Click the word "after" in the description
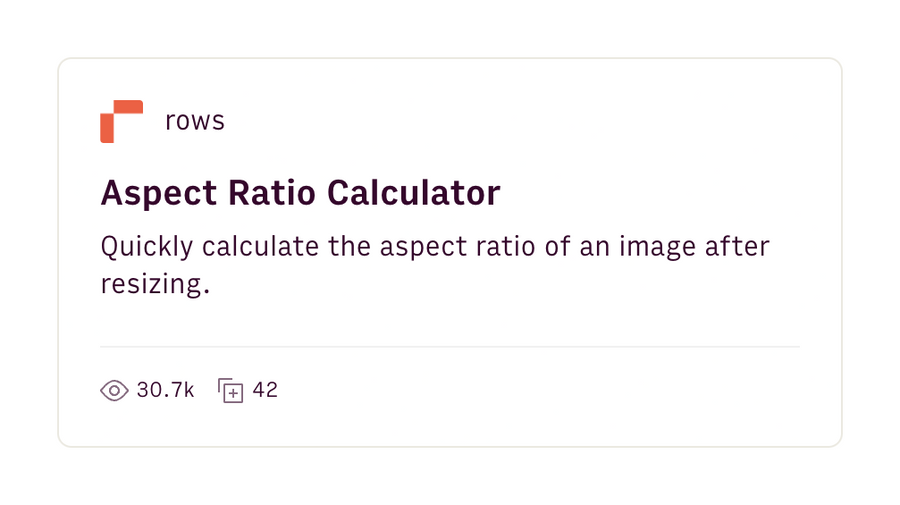The image size is (900, 505). tap(740, 247)
